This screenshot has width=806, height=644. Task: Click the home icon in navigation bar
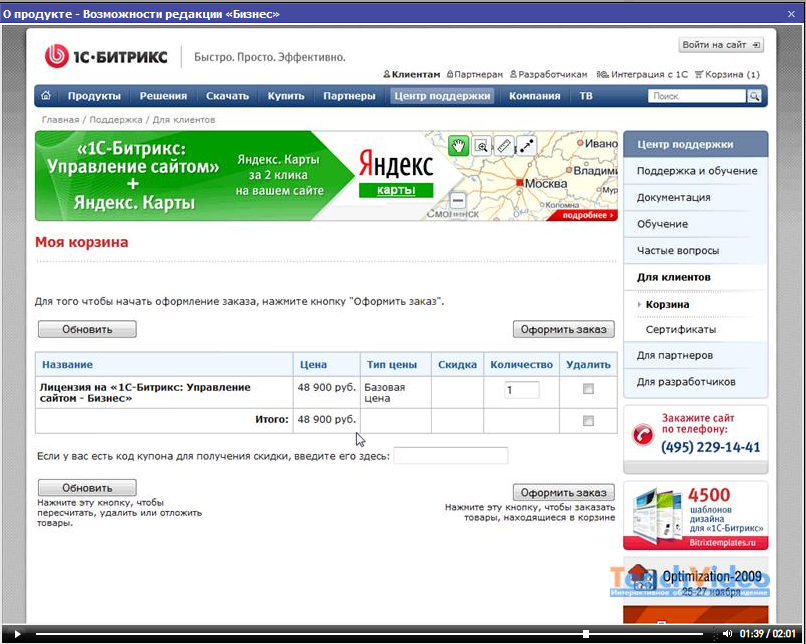pyautogui.click(x=46, y=96)
